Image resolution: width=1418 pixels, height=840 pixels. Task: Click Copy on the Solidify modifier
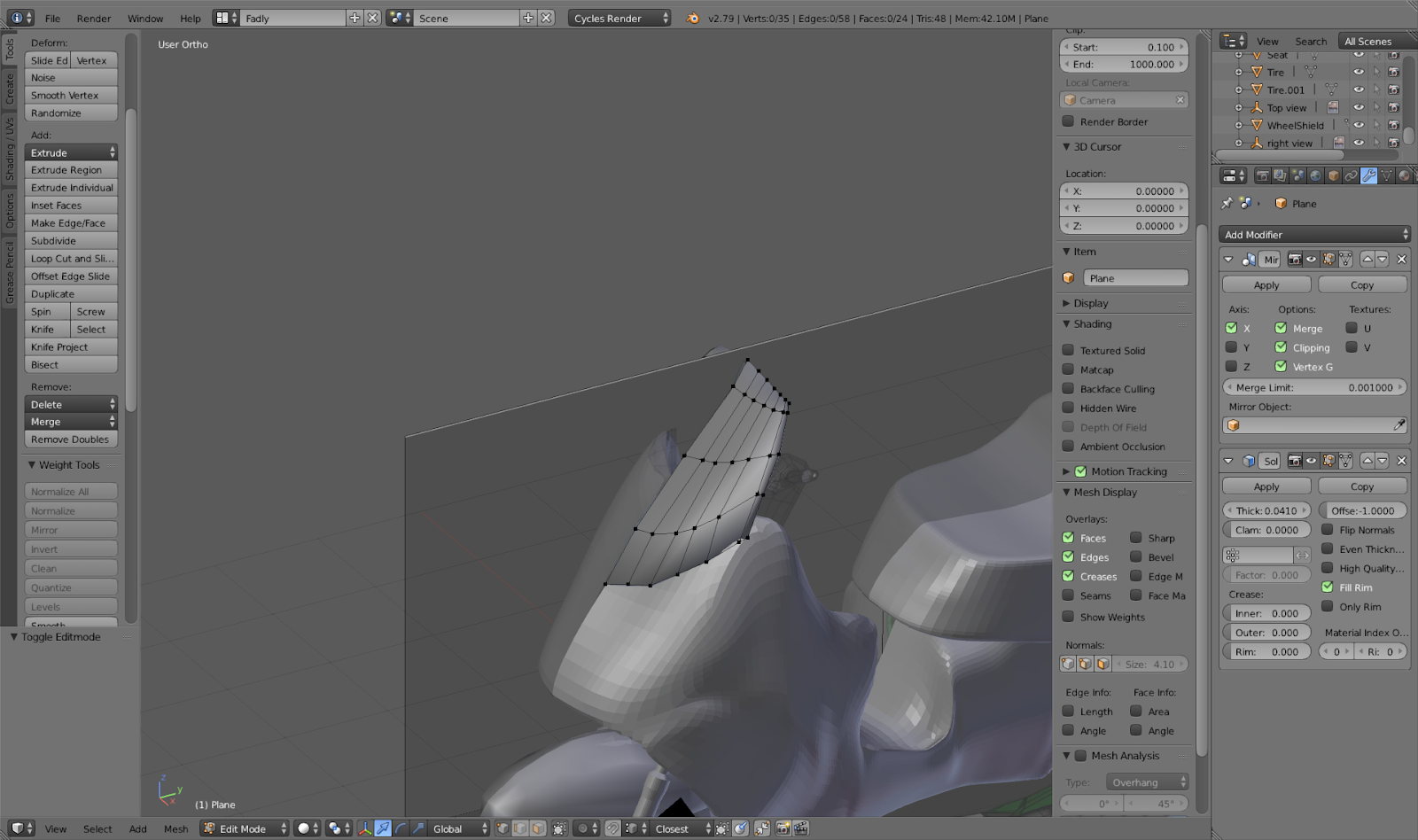(1362, 486)
